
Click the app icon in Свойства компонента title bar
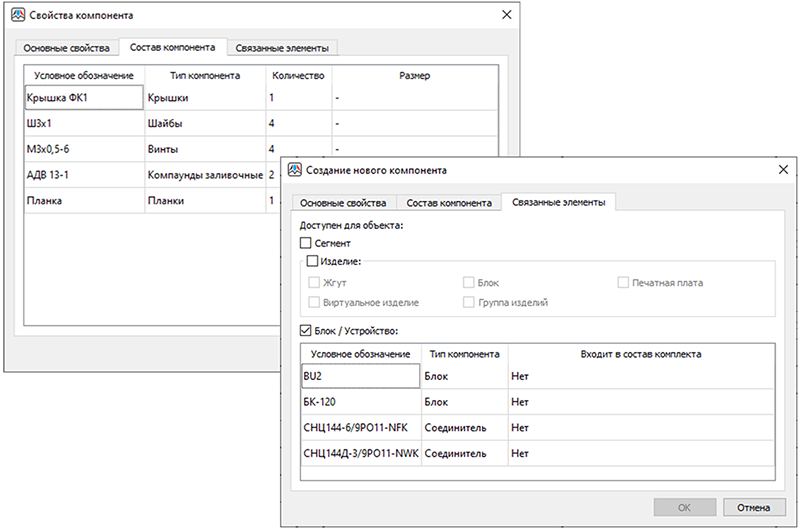click(16, 16)
